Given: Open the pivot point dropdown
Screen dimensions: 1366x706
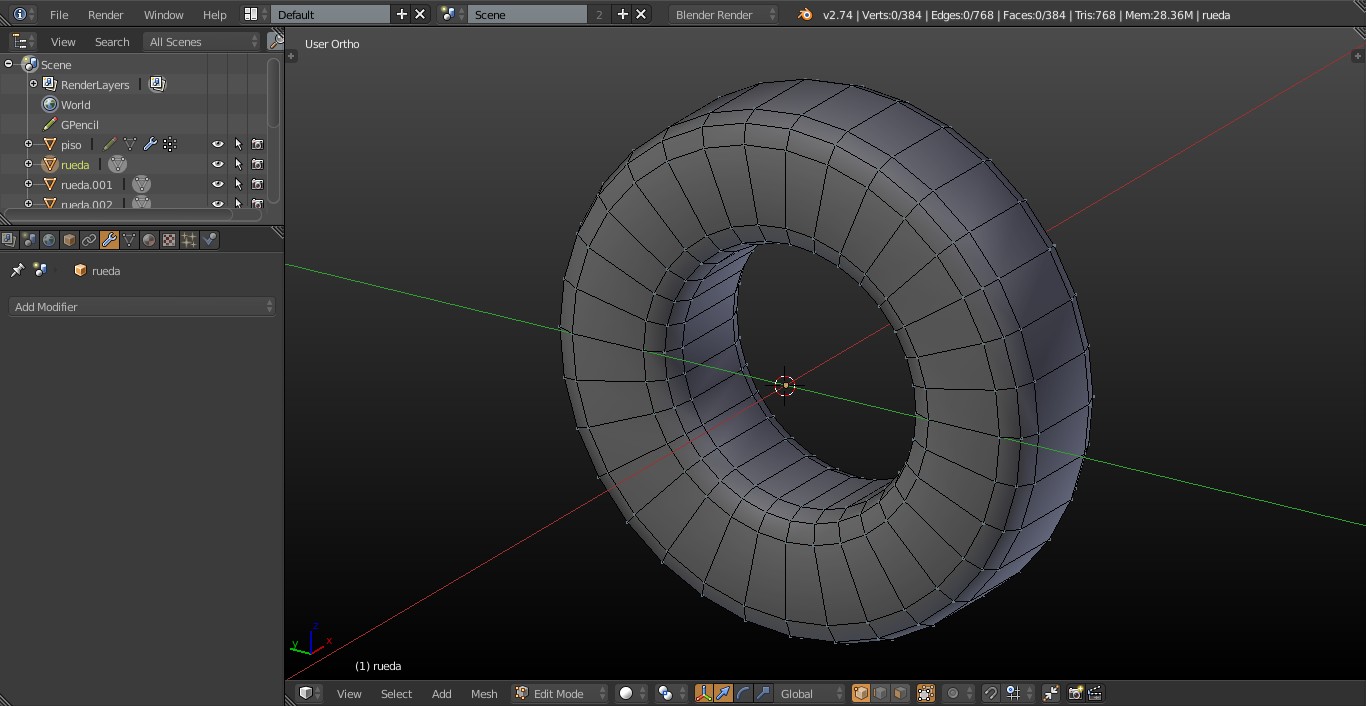Looking at the screenshot, I should [x=672, y=693].
